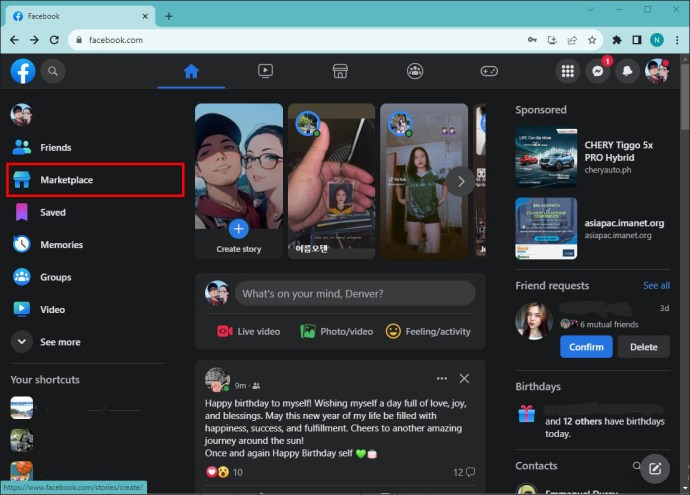The width and height of the screenshot is (690, 495).
Task: Open the Gaming tab icon
Action: (489, 71)
